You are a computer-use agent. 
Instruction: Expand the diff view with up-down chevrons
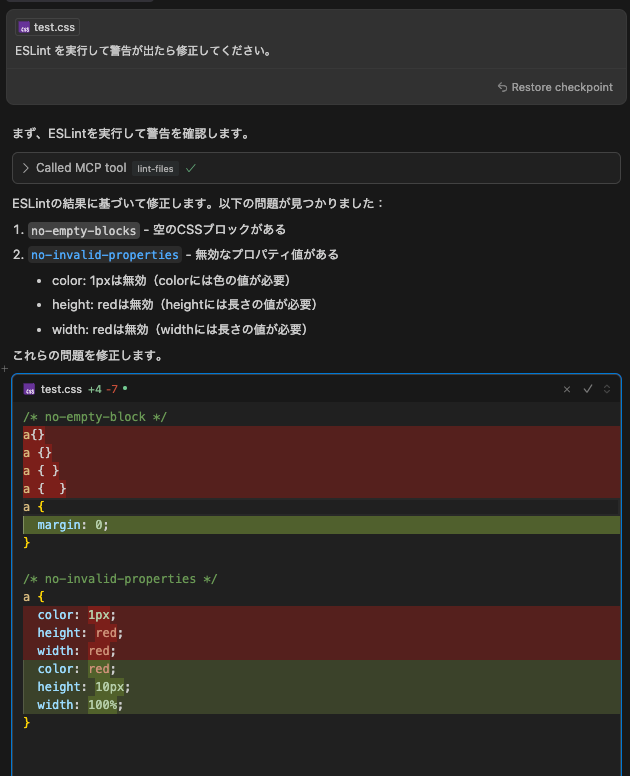pyautogui.click(x=607, y=389)
